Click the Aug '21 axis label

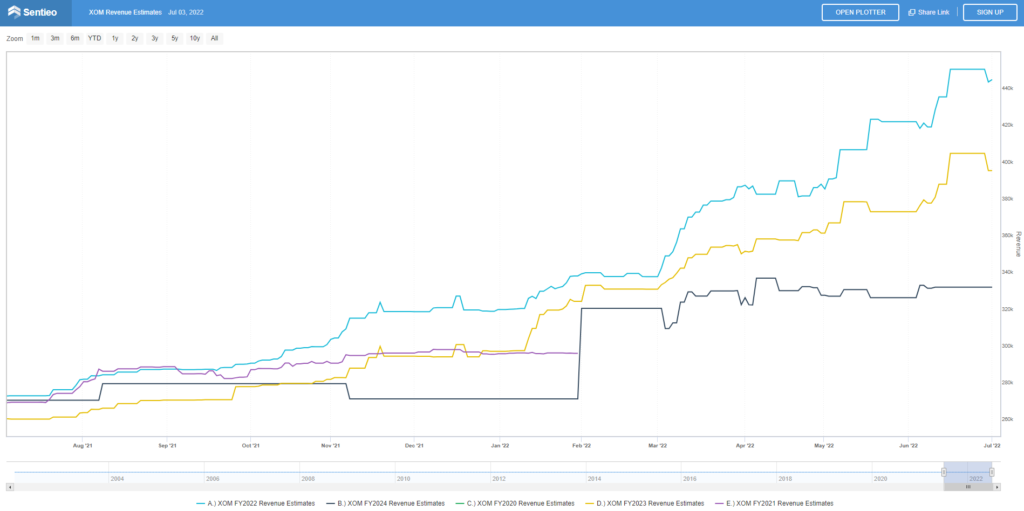[82, 445]
